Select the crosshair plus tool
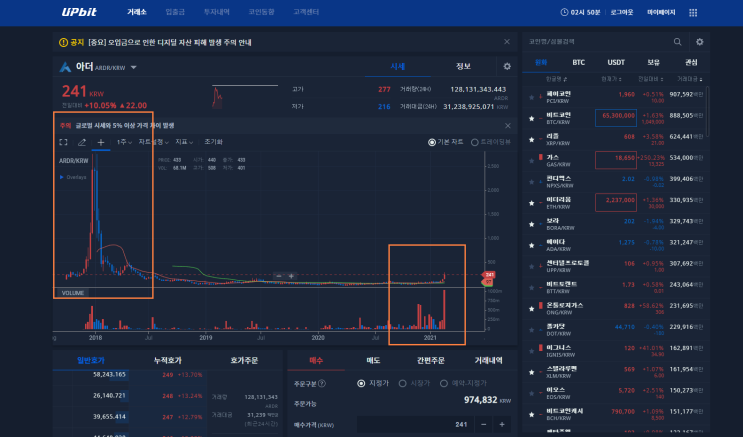Viewport: 743px width, 437px height. click(100, 142)
